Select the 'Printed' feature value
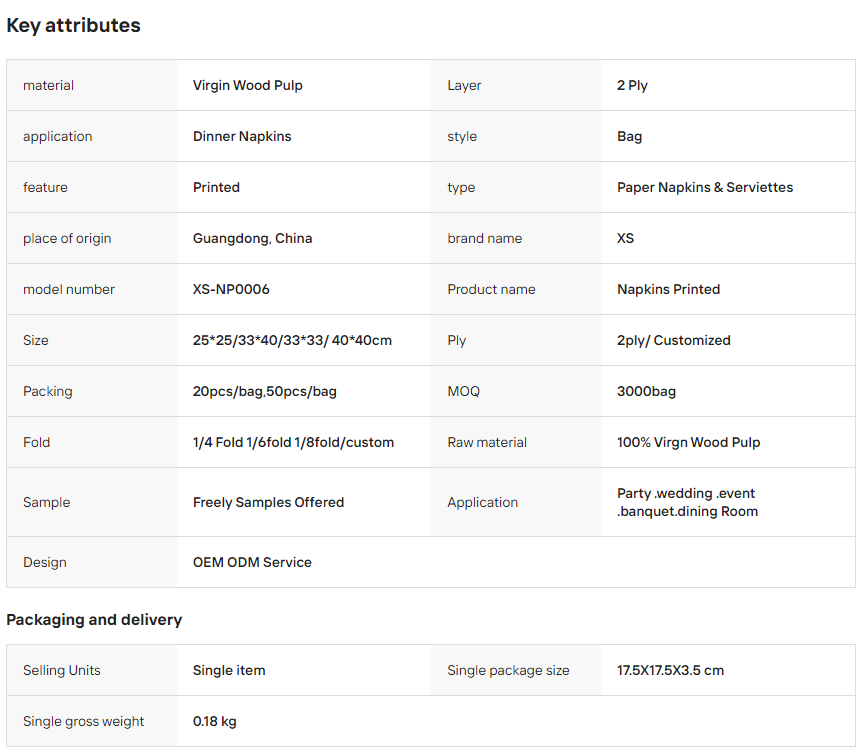861x750 pixels. coord(216,187)
